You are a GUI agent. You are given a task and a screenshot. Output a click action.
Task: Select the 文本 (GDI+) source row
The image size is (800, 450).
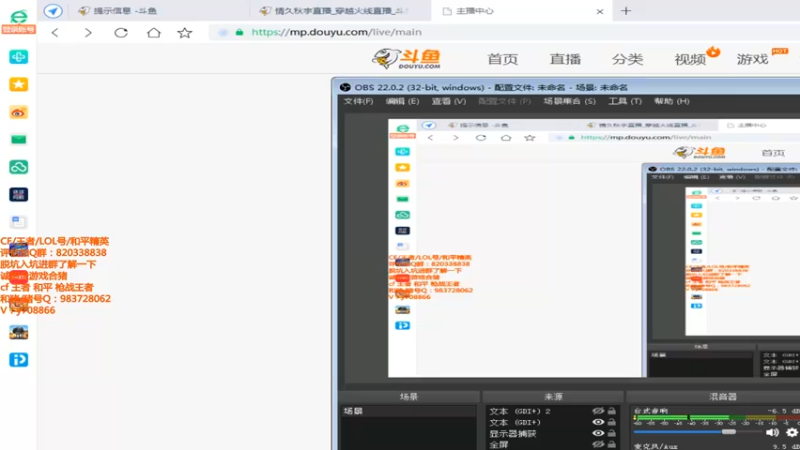pyautogui.click(x=553, y=422)
